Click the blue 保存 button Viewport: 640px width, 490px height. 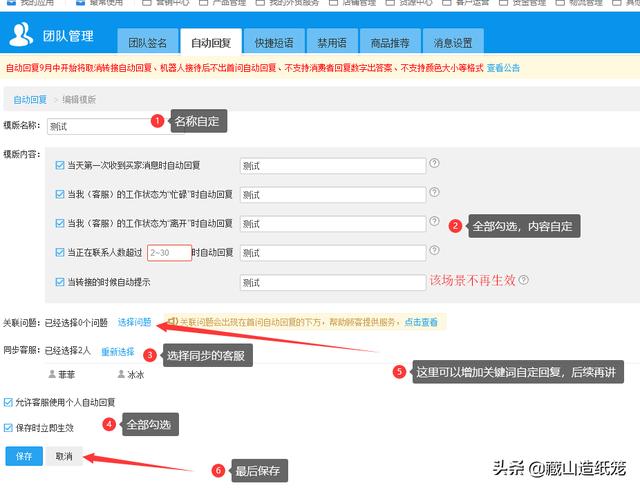[x=24, y=456]
